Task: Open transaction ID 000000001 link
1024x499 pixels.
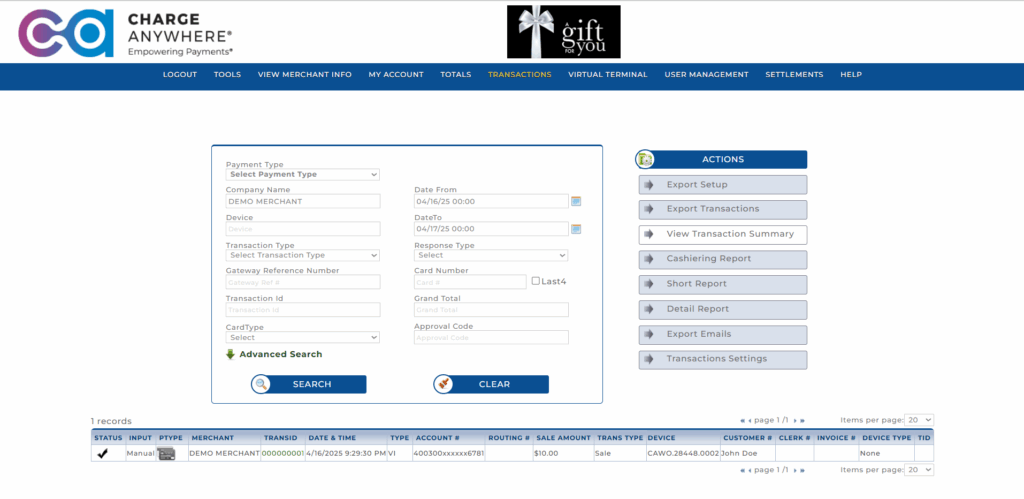Action: tap(282, 454)
